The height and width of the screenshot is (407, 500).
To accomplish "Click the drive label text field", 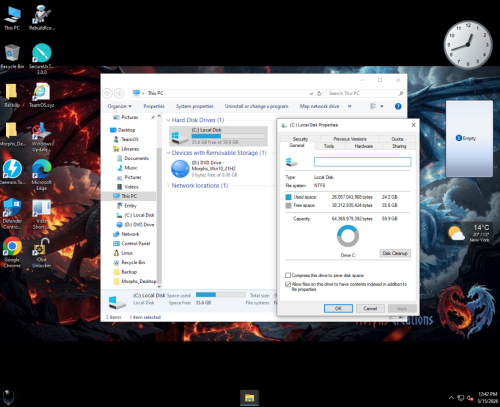I will coord(363,162).
